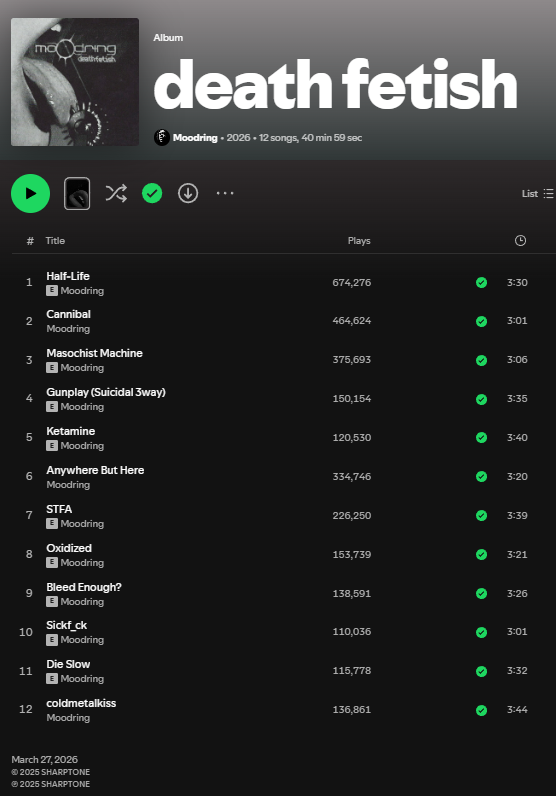The image size is (556, 796).
Task: Select the Half-Life track title
Action: (68, 276)
